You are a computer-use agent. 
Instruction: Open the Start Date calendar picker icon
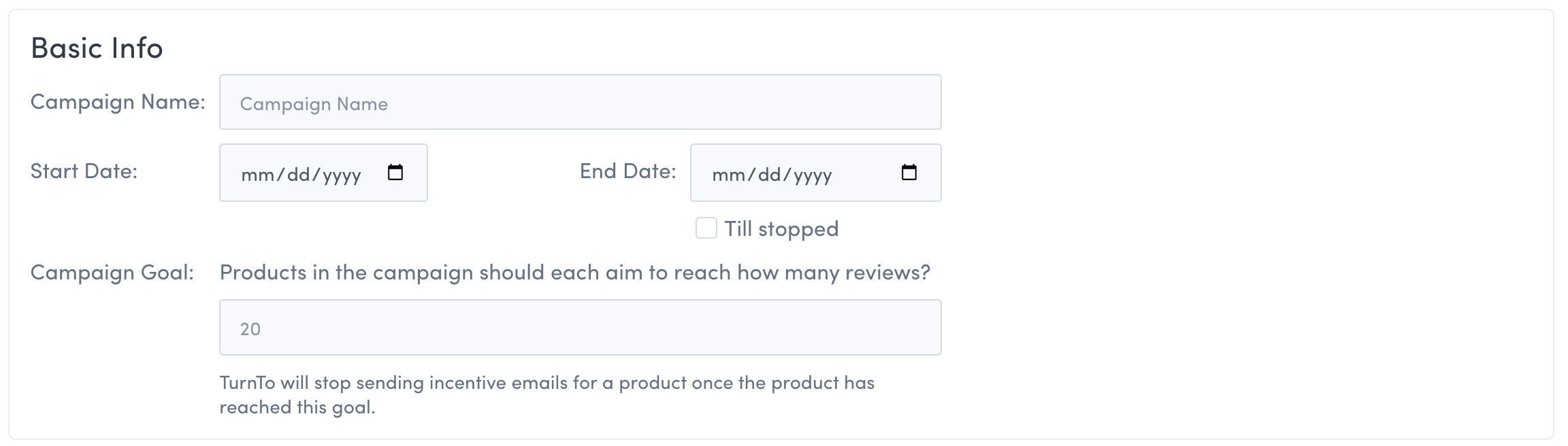click(395, 173)
